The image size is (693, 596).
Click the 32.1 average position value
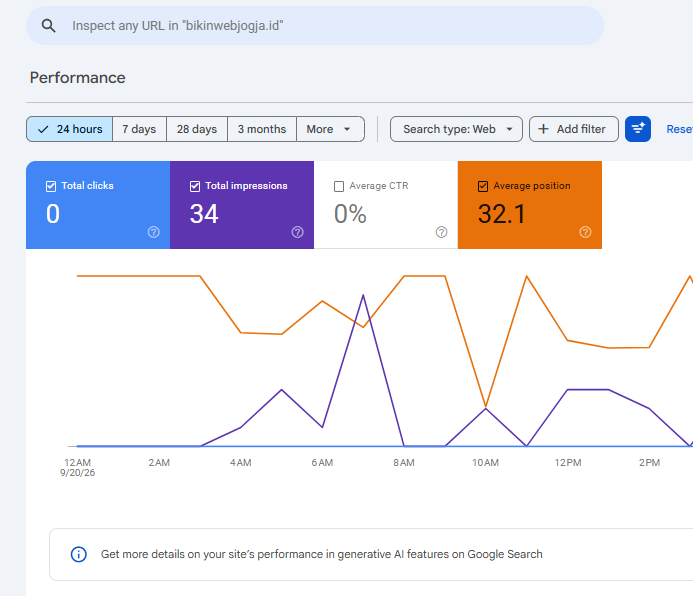(x=502, y=214)
